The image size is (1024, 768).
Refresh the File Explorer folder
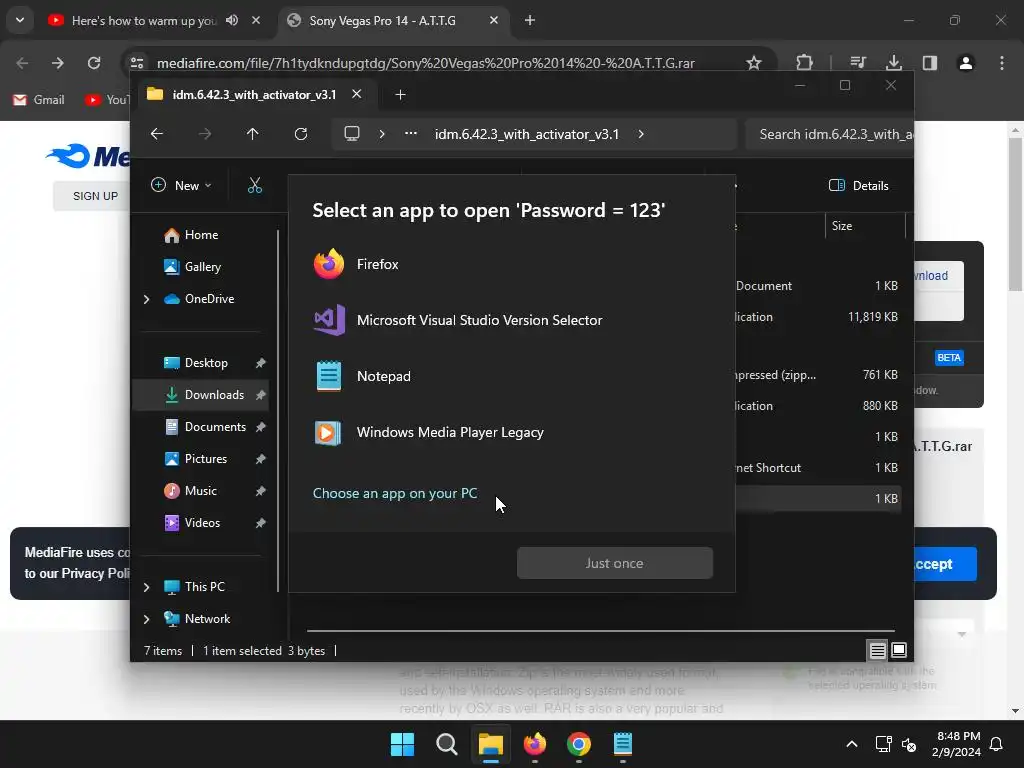pyautogui.click(x=300, y=134)
